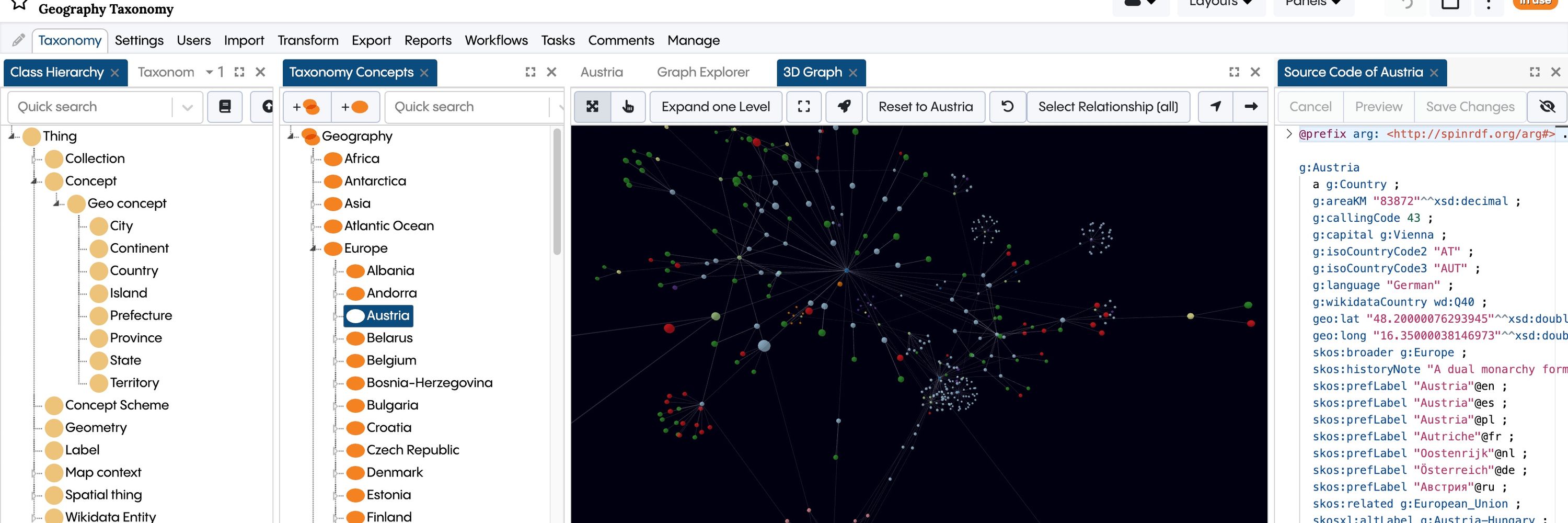Collapse the Thing node in the Class Hierarchy
Image resolution: width=1568 pixels, height=523 pixels.
tap(11, 137)
